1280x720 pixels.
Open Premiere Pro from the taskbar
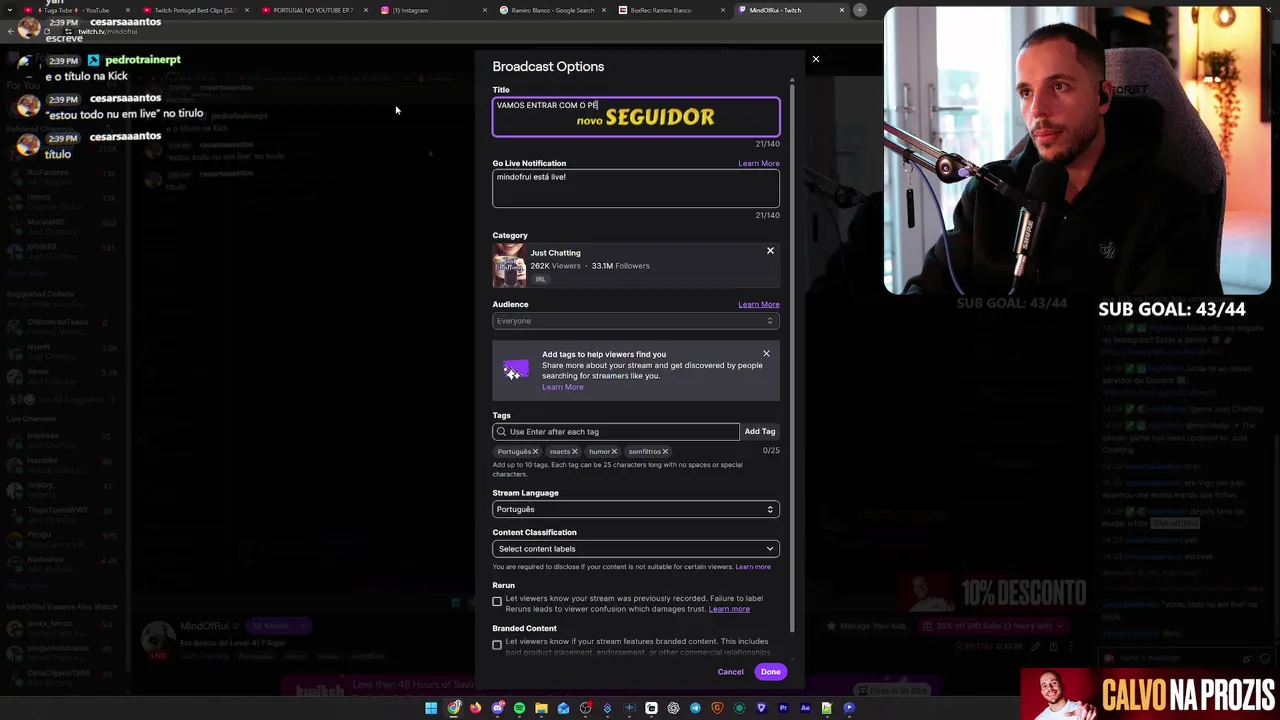(x=783, y=708)
